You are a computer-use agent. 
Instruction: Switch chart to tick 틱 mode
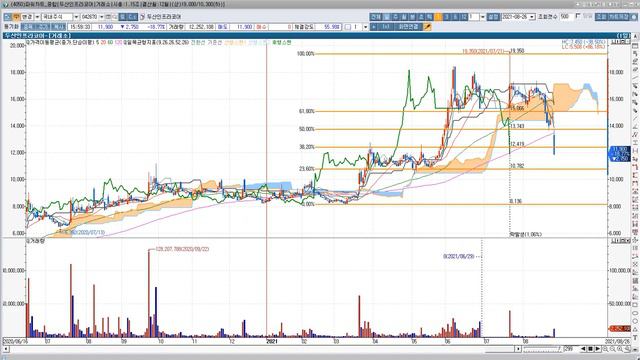click(429, 17)
